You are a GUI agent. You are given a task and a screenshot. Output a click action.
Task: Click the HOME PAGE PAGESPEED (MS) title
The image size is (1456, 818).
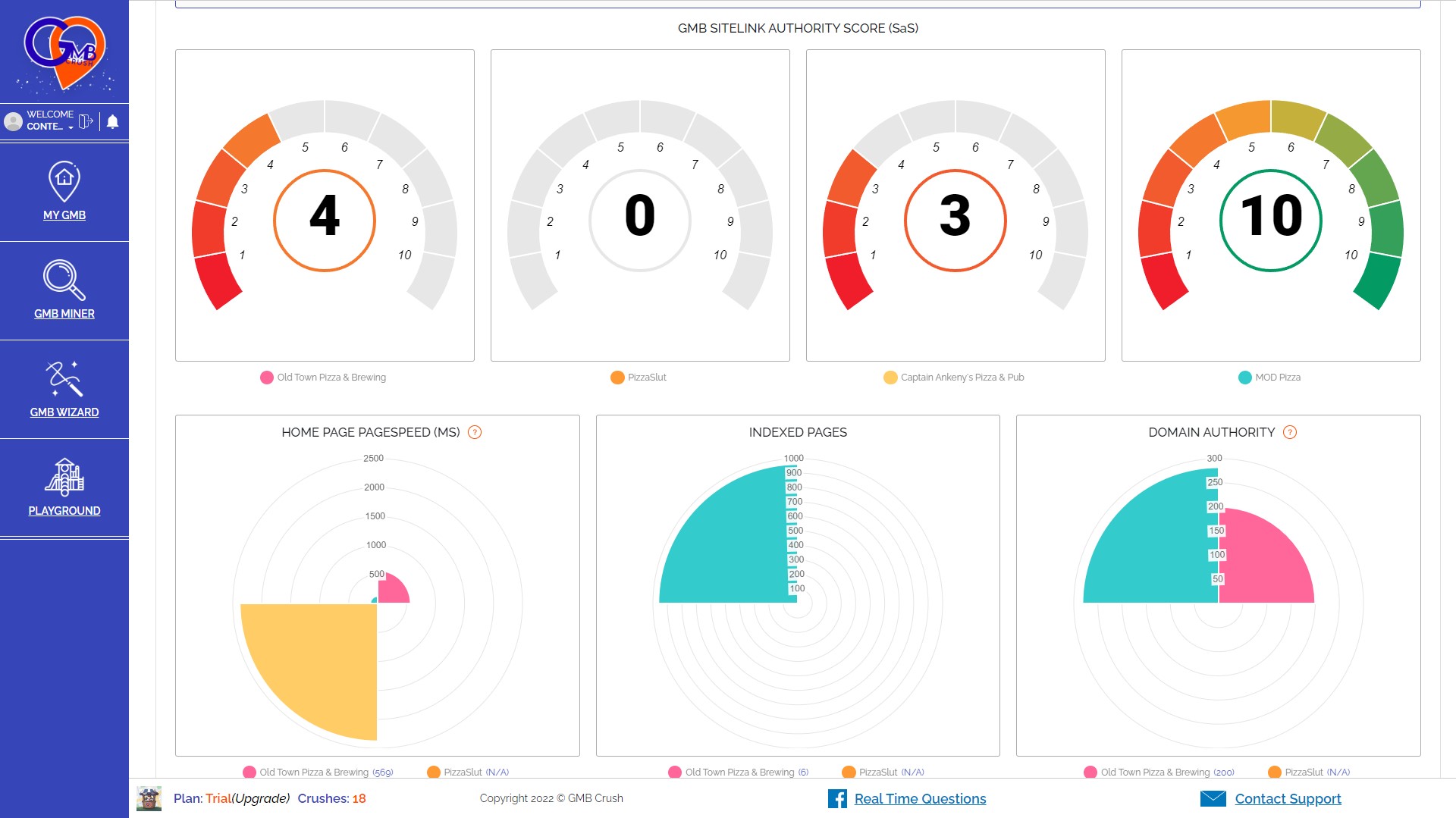371,432
